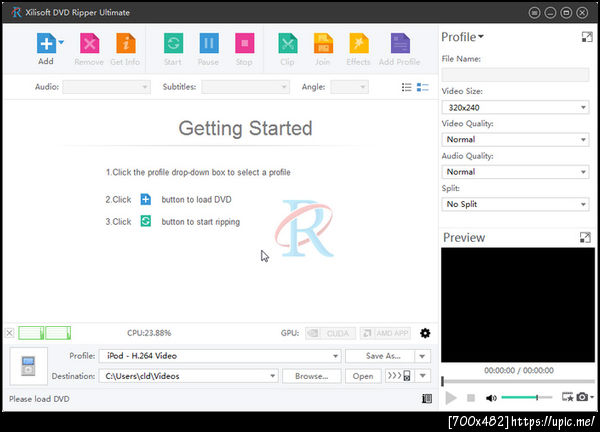Open the Subtitles dropdown
600x432 pixels.
pos(246,87)
